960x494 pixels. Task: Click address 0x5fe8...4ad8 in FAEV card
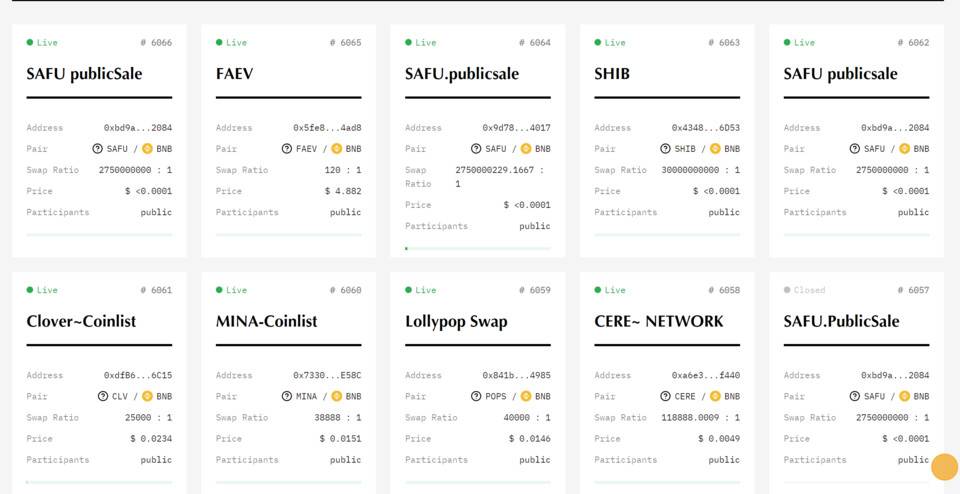coord(327,128)
